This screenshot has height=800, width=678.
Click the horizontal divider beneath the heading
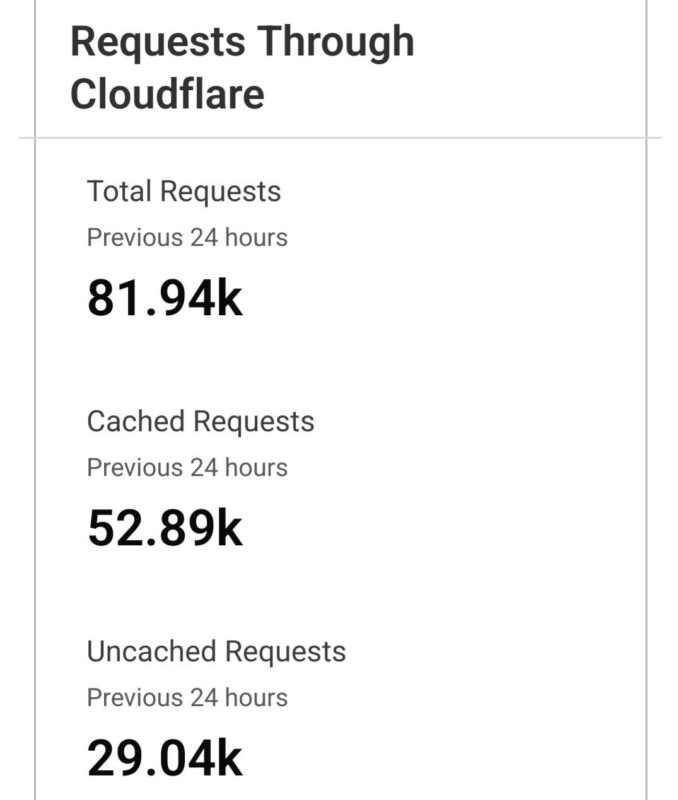340,138
